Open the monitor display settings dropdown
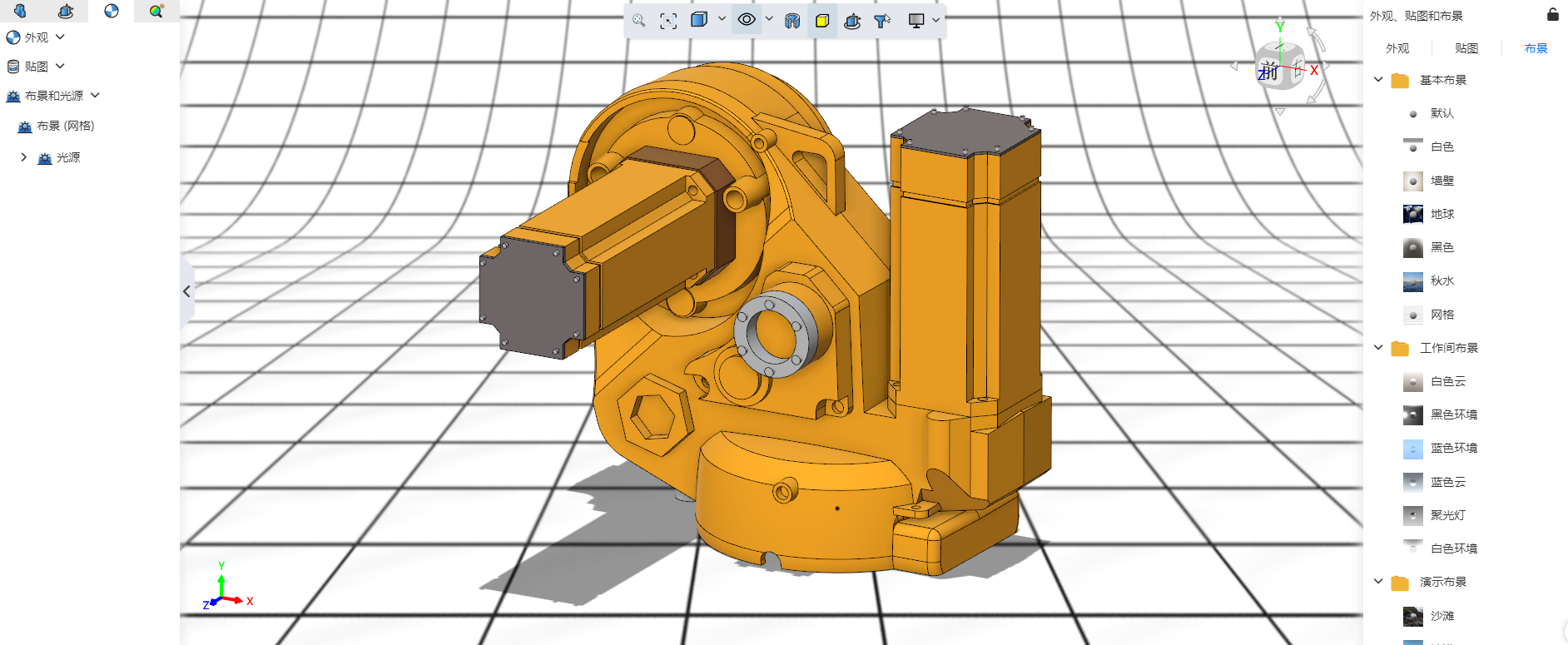This screenshot has height=645, width=1568. click(x=936, y=21)
